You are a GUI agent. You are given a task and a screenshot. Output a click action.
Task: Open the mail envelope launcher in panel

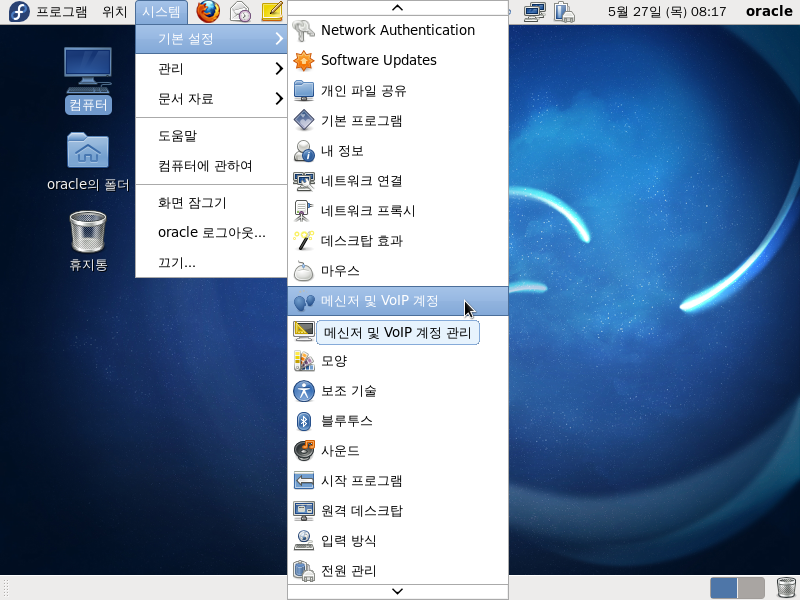pyautogui.click(x=240, y=11)
